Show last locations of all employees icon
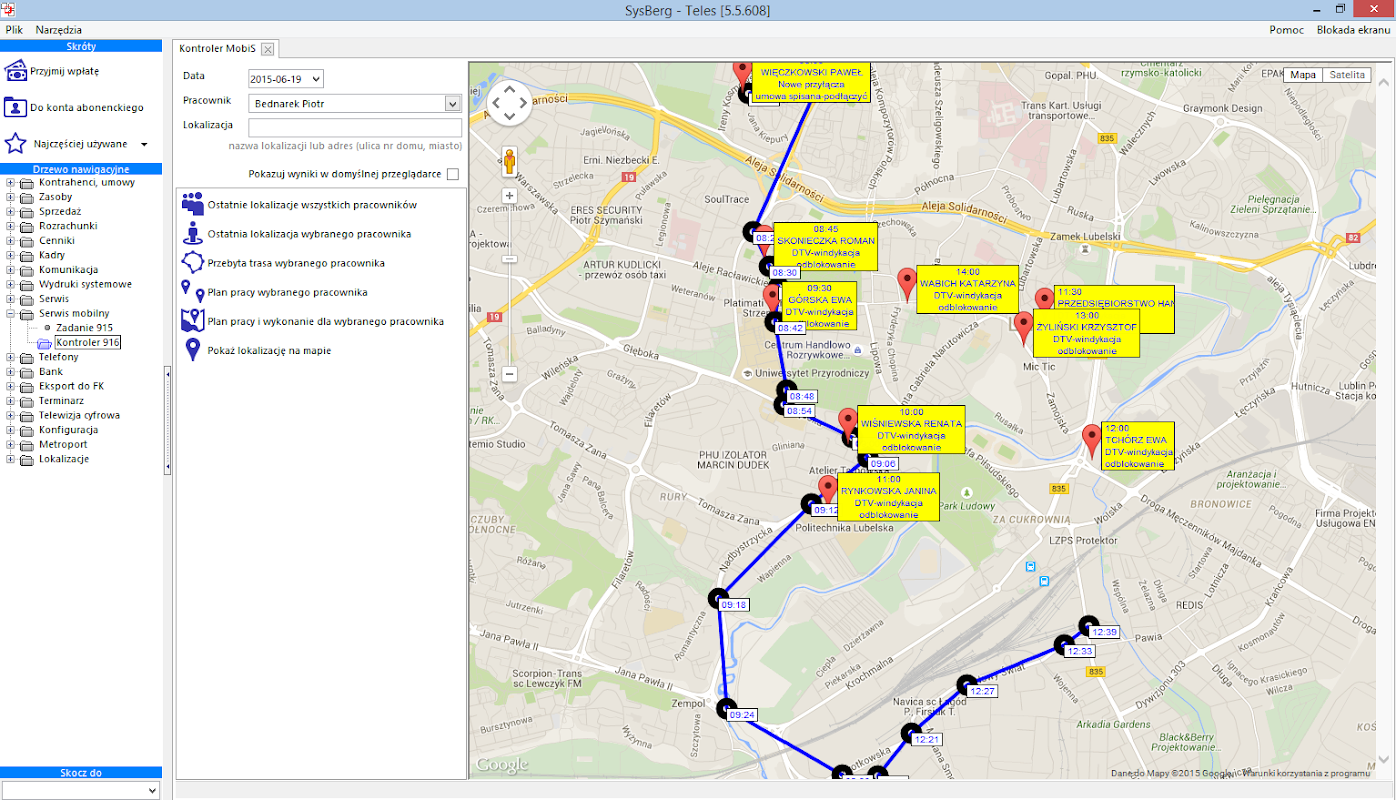1396x800 pixels. pos(193,204)
